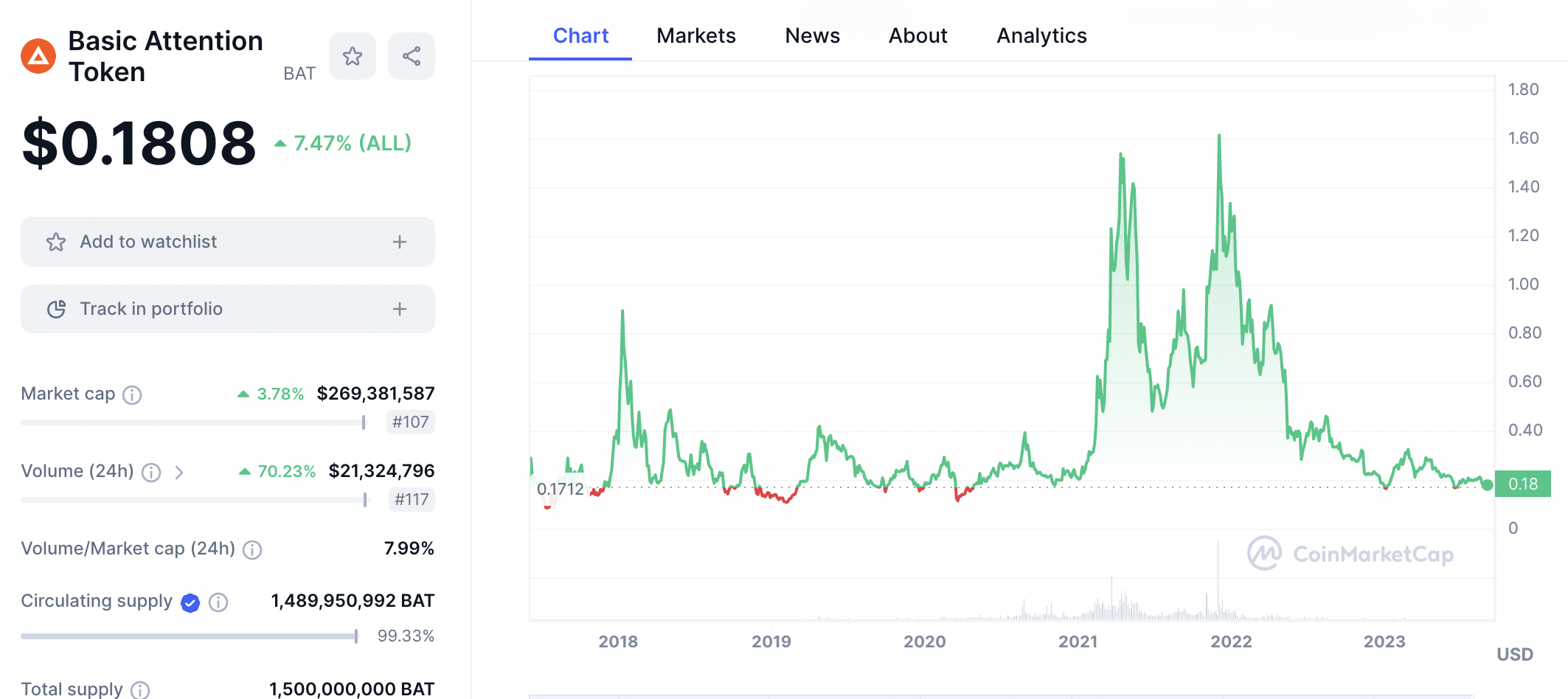1568x699 pixels.
Task: Click the 1,489,950,992 BAT circulating supply value
Action: [353, 601]
